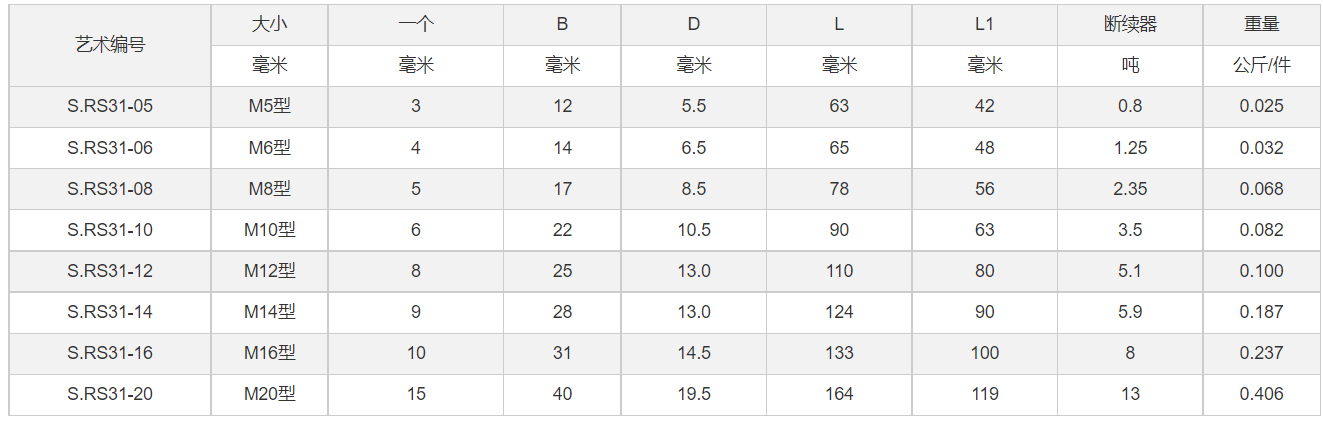The height and width of the screenshot is (428, 1323).
Task: Select the S.RS31-16 row label
Action: point(110,353)
